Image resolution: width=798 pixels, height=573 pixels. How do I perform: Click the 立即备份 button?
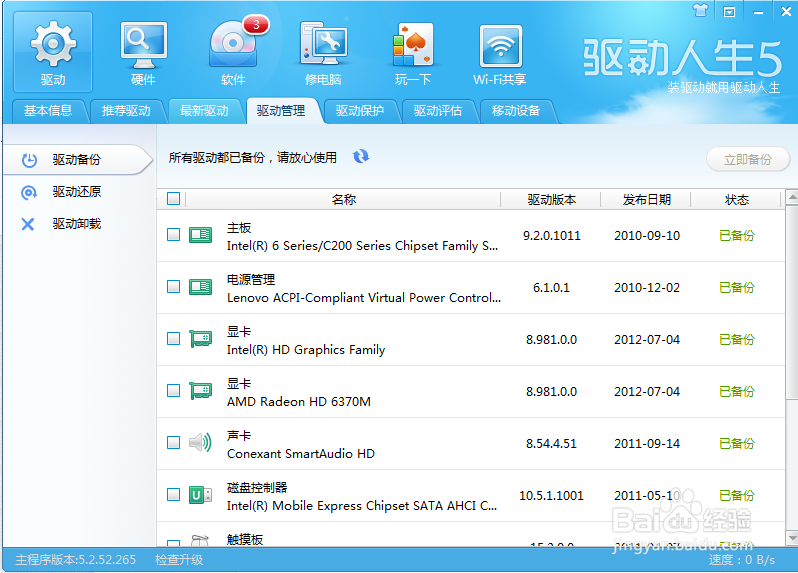point(748,160)
